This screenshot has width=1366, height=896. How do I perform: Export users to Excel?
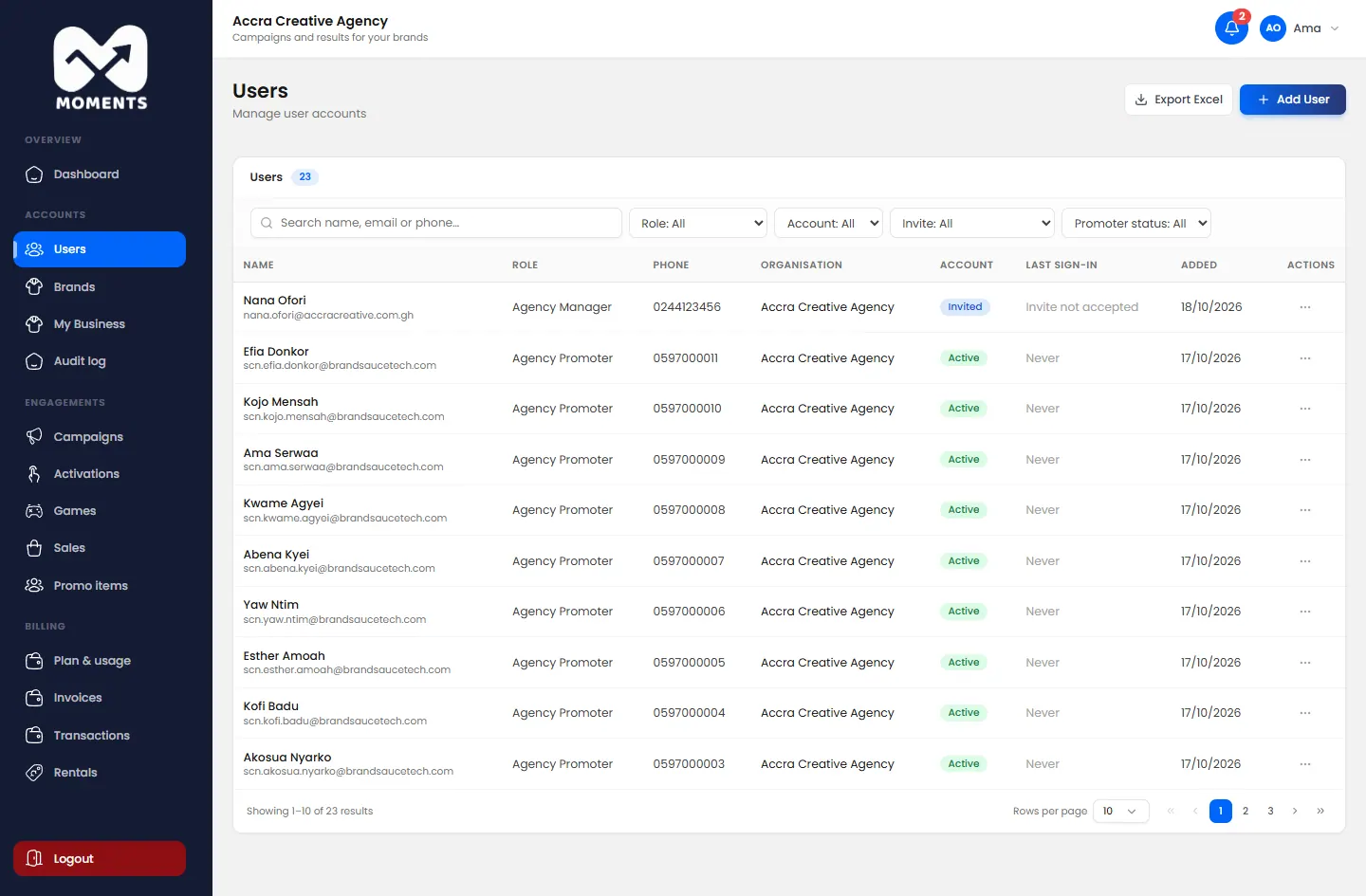(x=1178, y=100)
